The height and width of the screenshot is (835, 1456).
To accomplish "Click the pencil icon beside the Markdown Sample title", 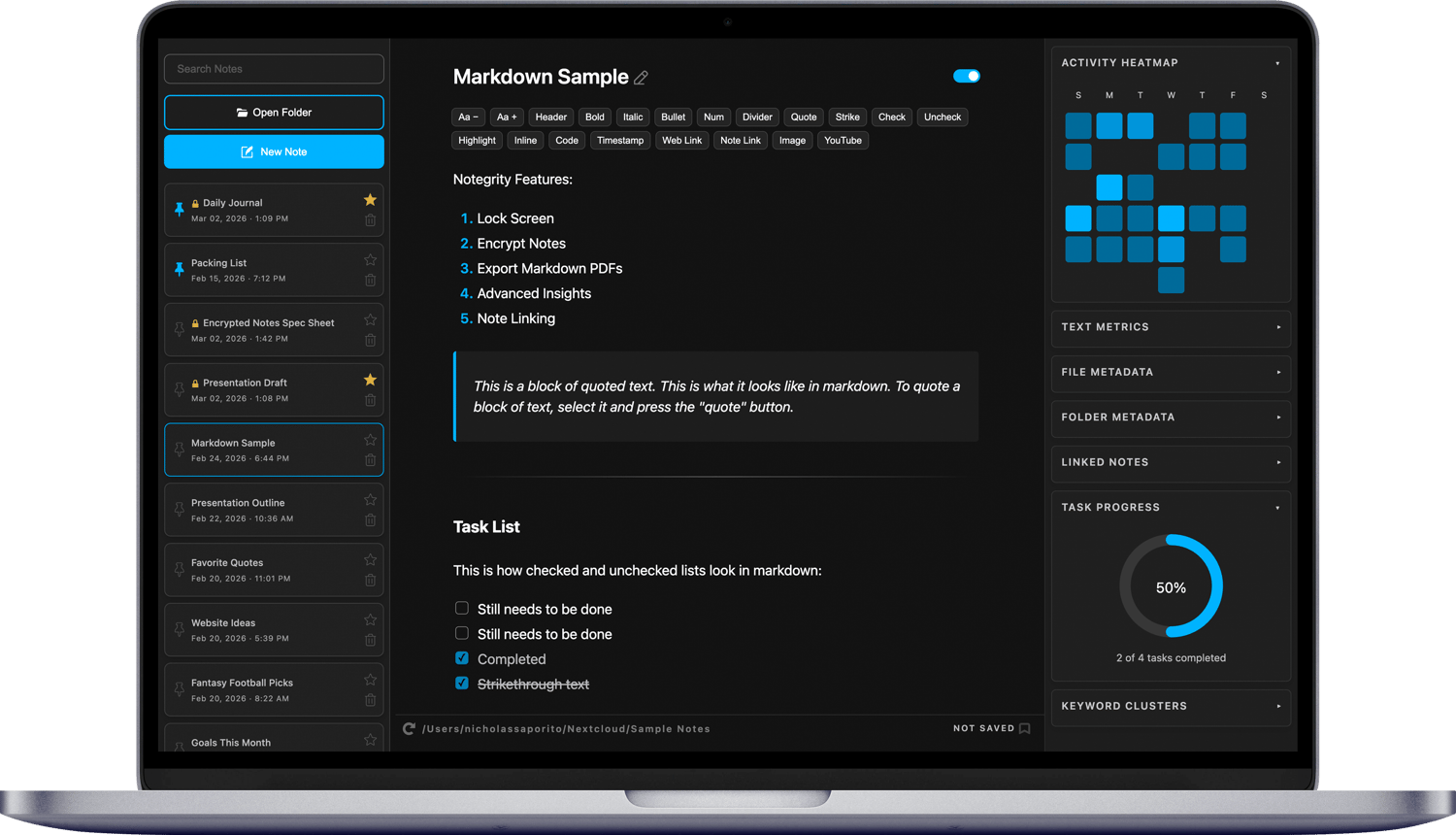I will (x=641, y=78).
